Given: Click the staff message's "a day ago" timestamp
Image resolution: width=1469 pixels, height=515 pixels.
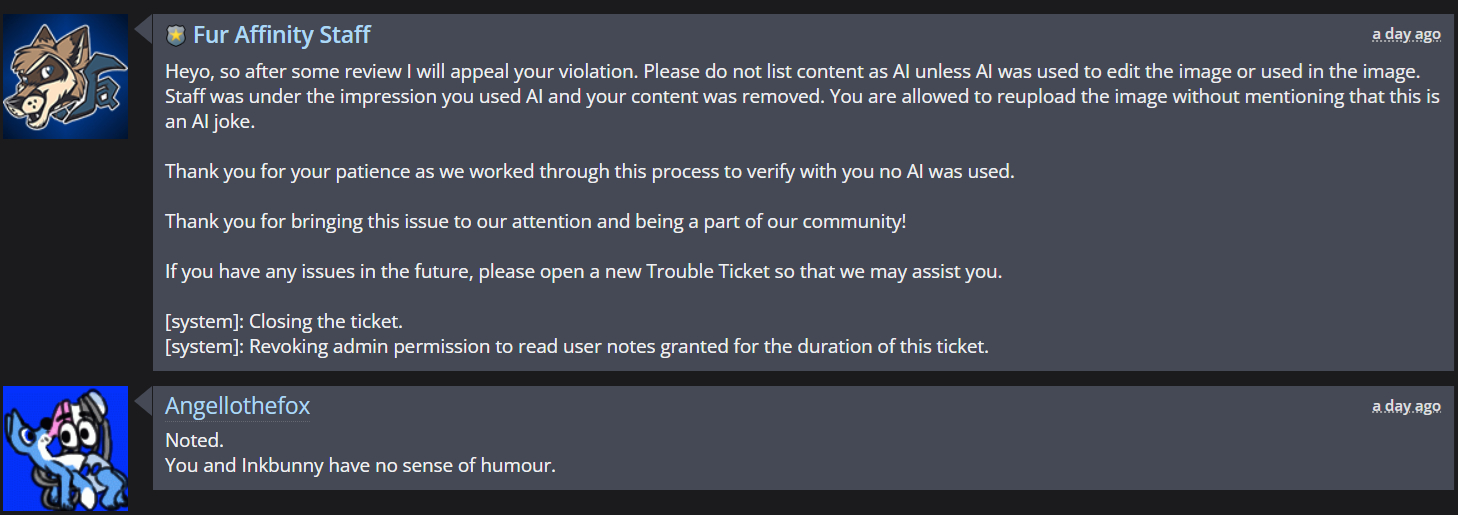Looking at the screenshot, I should coord(1406,34).
